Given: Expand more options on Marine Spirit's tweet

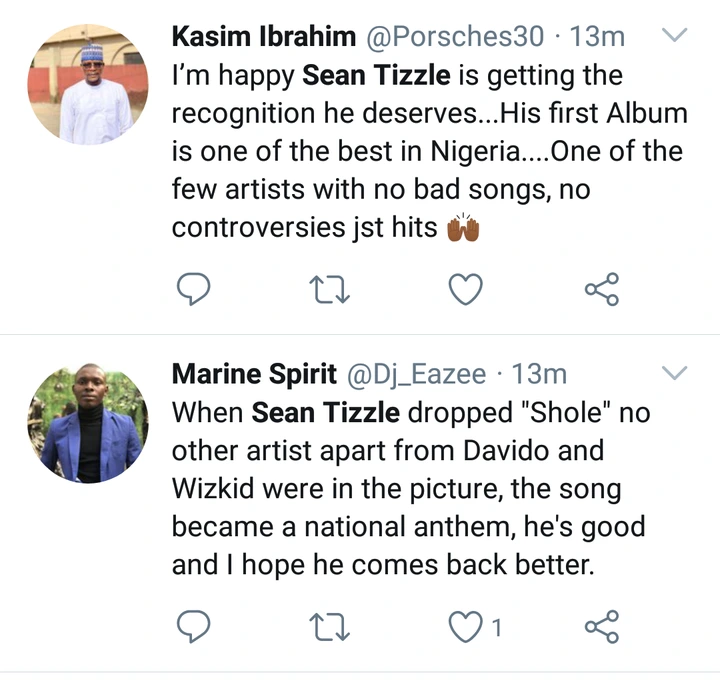Looking at the screenshot, I should coord(676,374).
